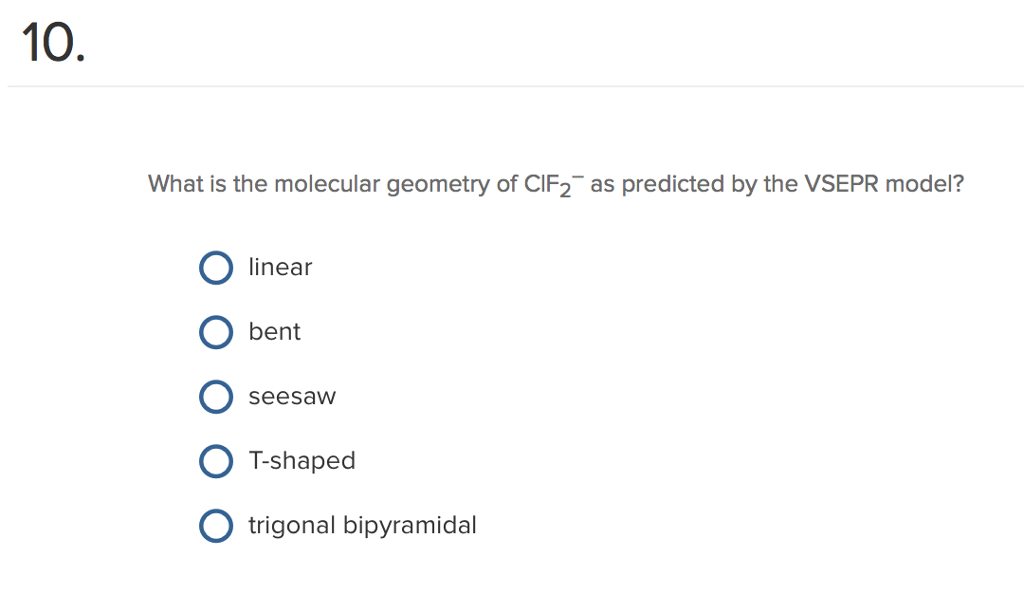This screenshot has height=594, width=1024.
Task: Click the radio circle next to seesaw
Action: [x=216, y=396]
